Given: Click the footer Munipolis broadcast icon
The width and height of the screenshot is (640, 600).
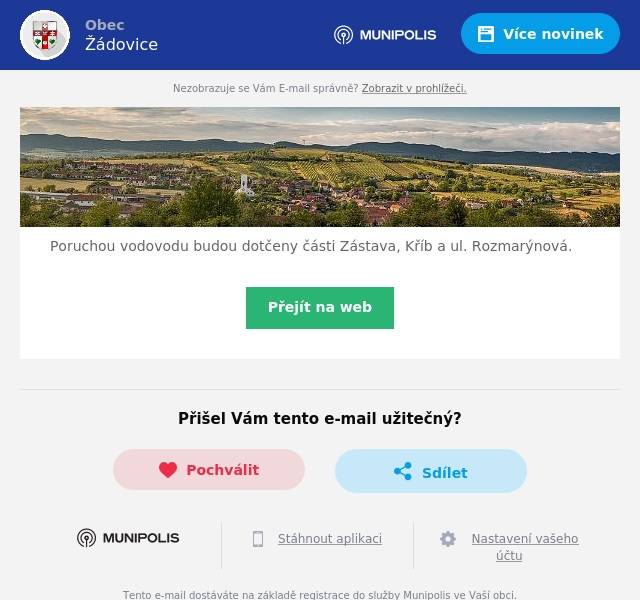Looking at the screenshot, I should [87, 538].
